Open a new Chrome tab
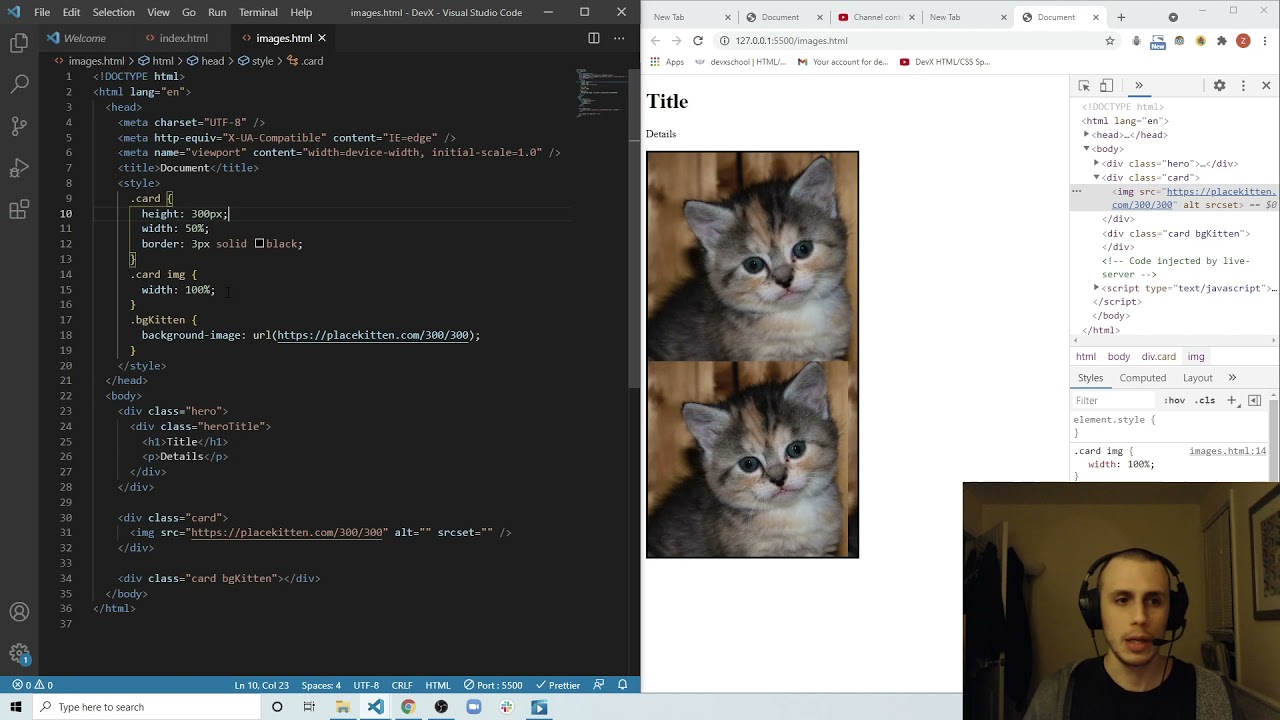This screenshot has width=1280, height=720. (x=1121, y=17)
